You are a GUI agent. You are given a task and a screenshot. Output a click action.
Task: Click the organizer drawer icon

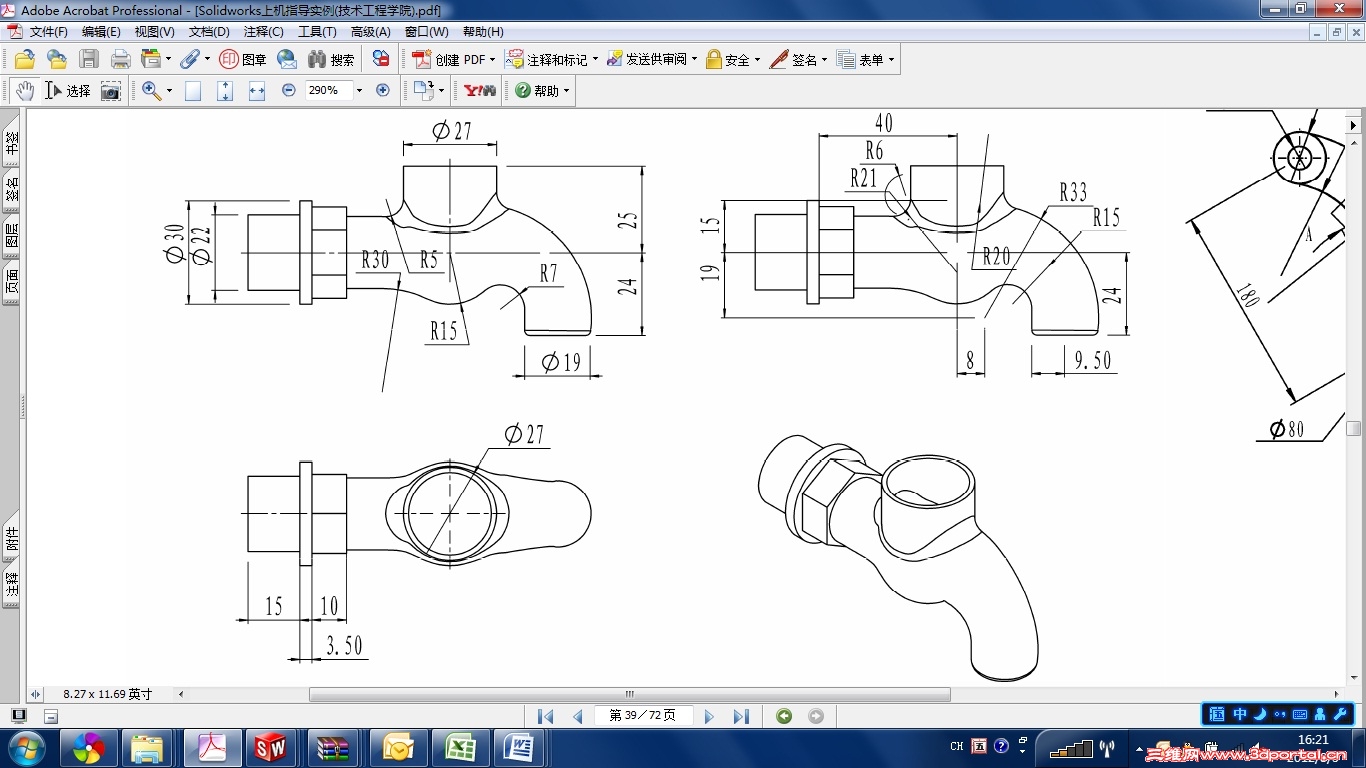[x=151, y=59]
